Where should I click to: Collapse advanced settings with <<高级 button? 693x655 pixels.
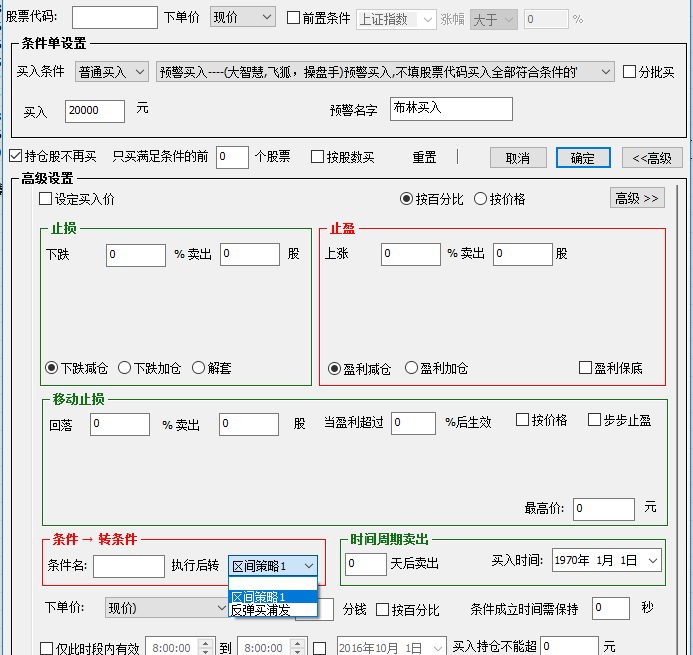tap(652, 158)
